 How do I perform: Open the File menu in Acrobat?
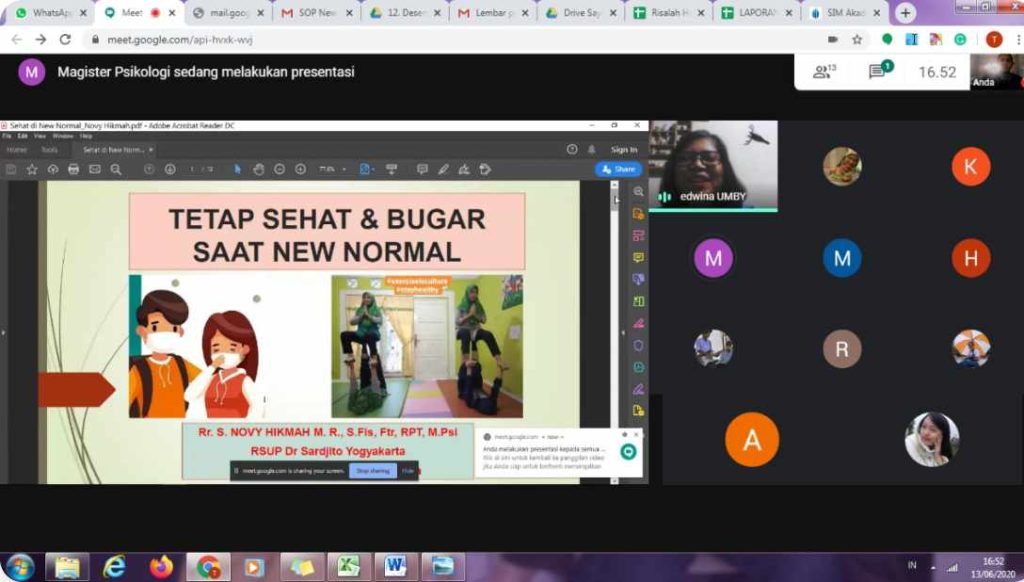pyautogui.click(x=7, y=137)
